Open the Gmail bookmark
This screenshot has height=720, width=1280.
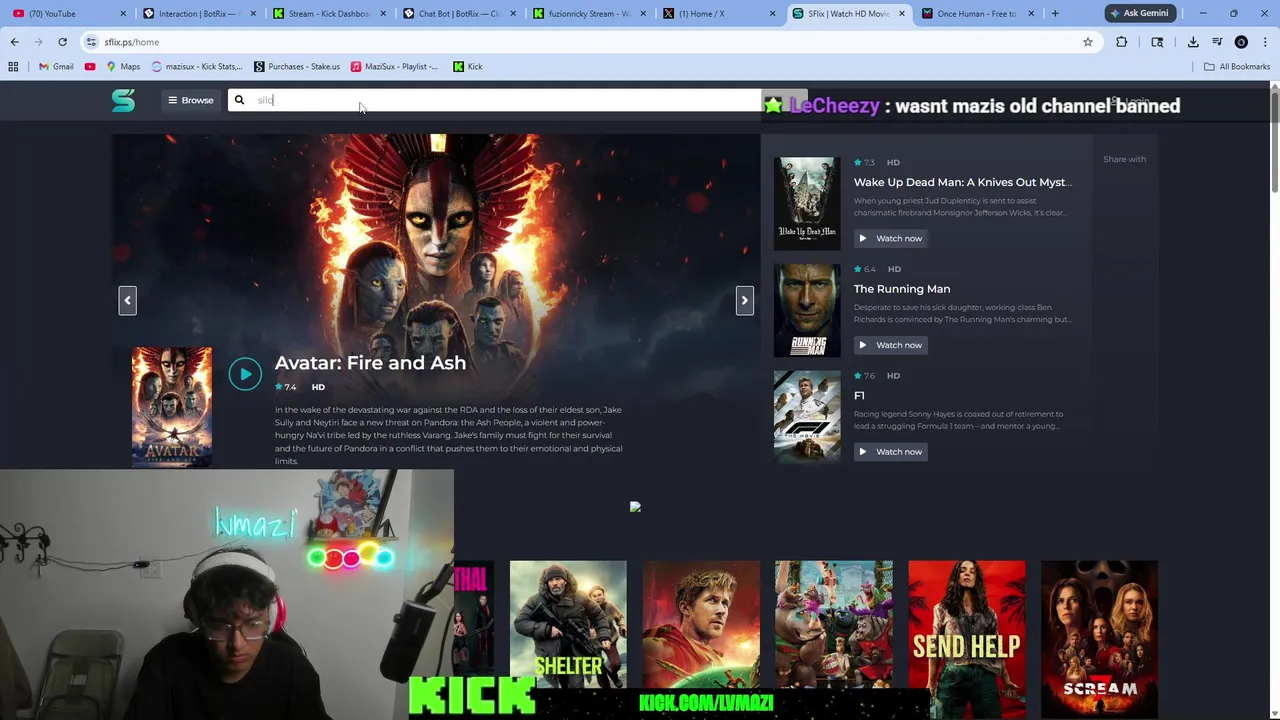(x=56, y=67)
